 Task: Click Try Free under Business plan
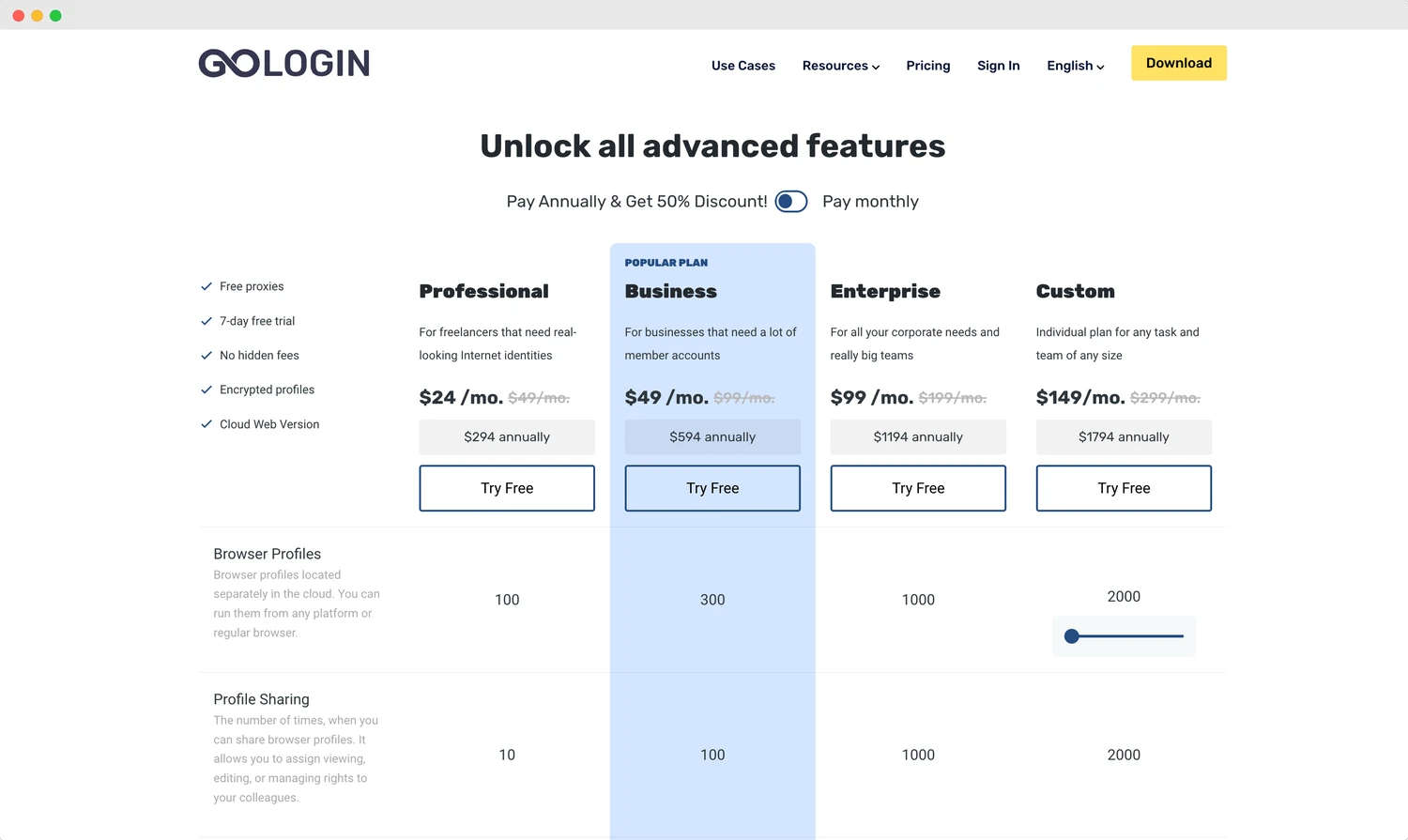tap(712, 488)
